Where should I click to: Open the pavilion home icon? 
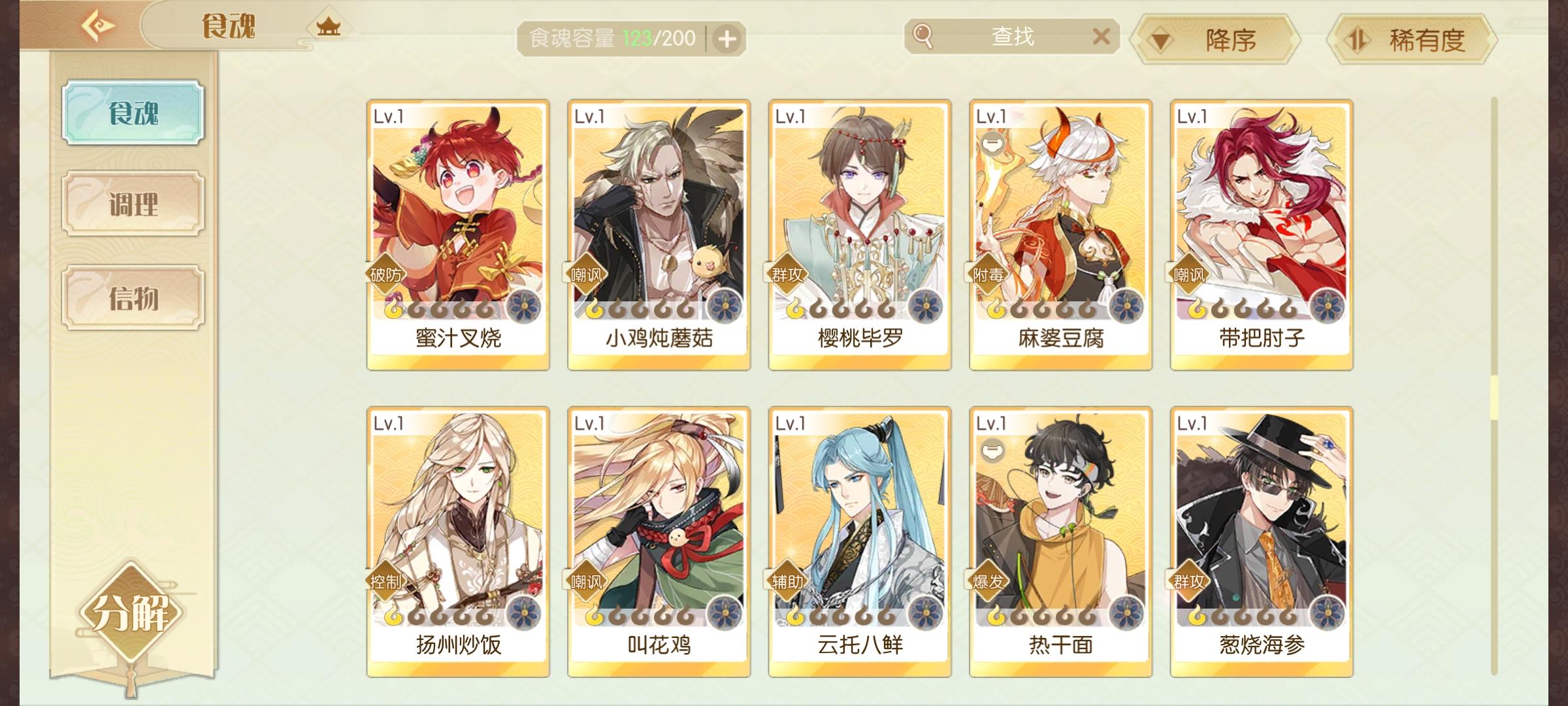tap(328, 27)
